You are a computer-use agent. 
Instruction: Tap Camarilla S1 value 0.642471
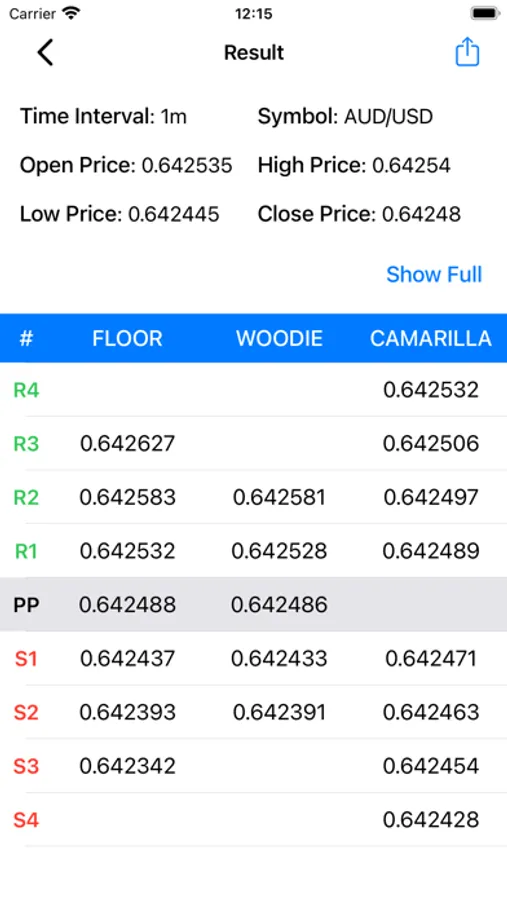coord(431,658)
